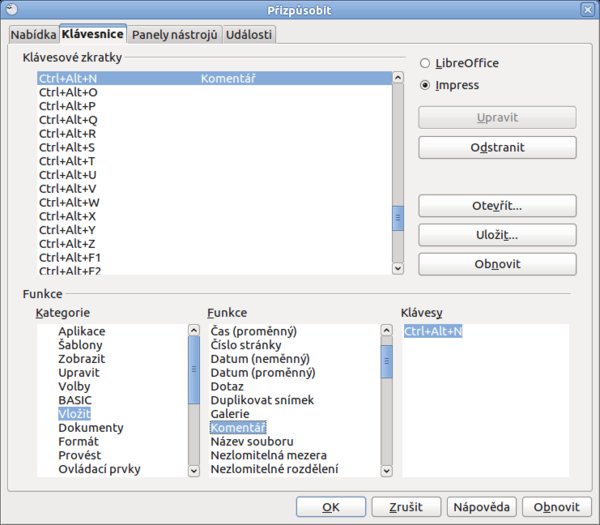Click the Odstranit button
This screenshot has width=600, height=525.
coord(497,147)
